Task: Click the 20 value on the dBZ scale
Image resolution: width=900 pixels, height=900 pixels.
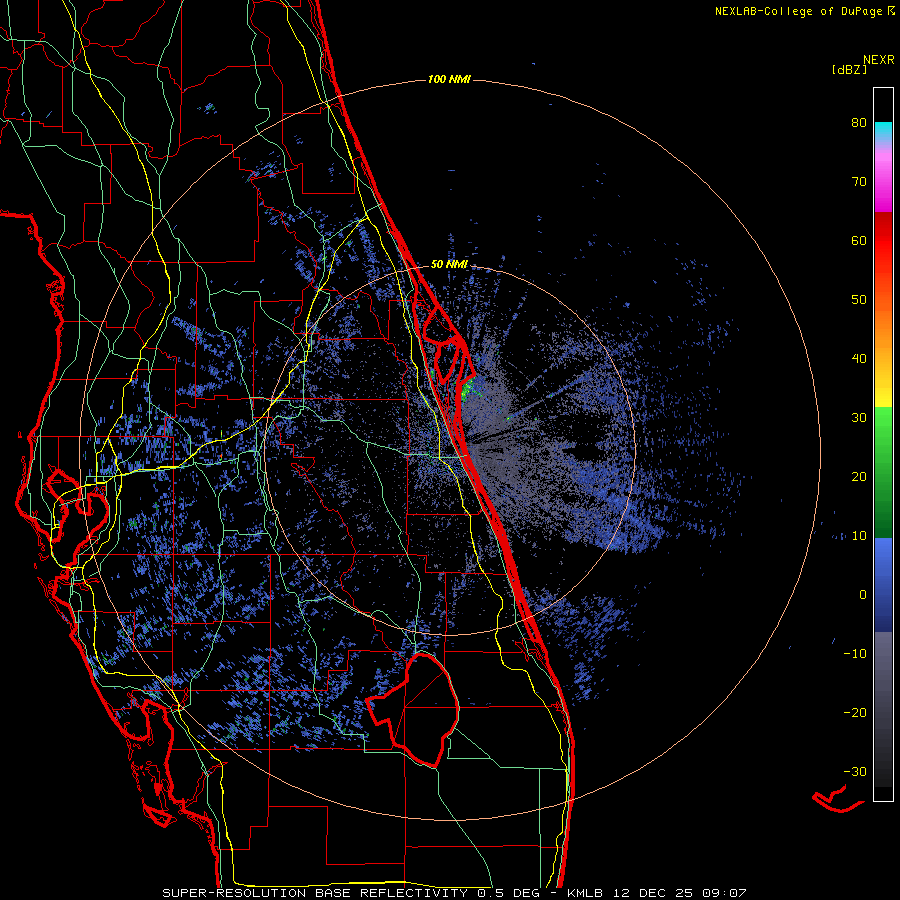Action: (859, 477)
